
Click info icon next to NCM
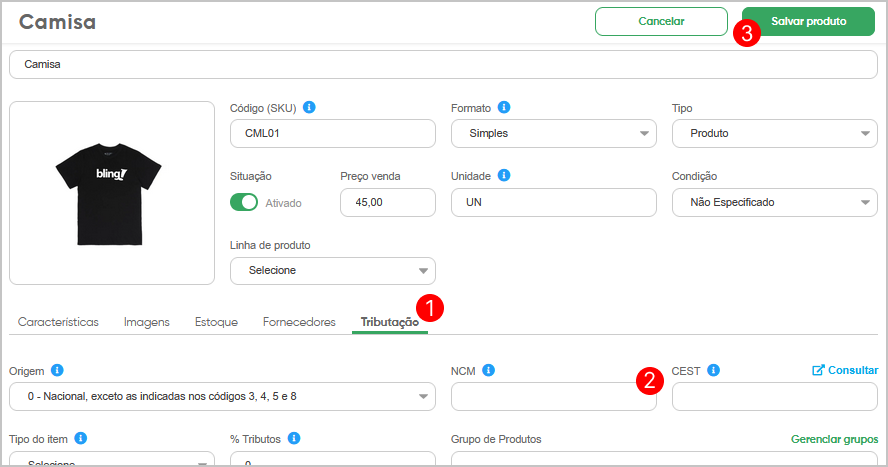pyautogui.click(x=488, y=370)
